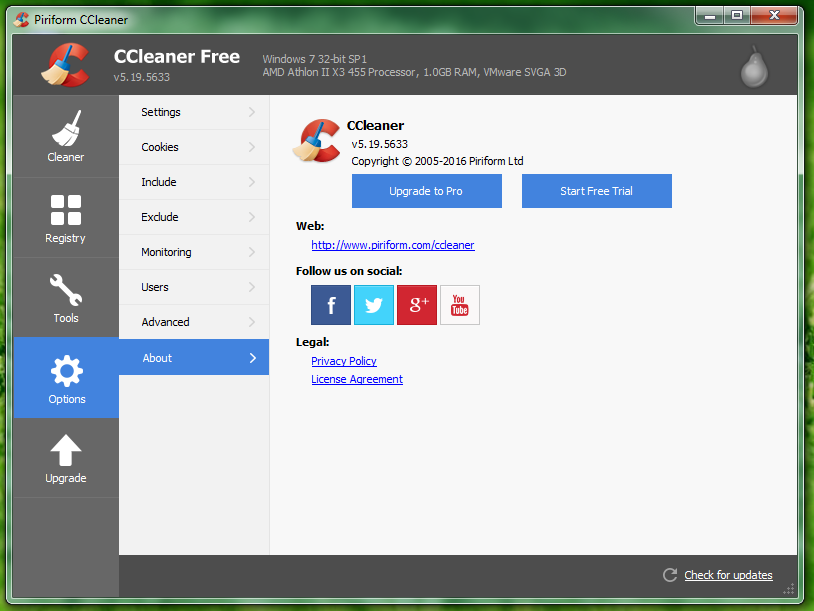
Task: Open the Exclude options page
Action: [160, 217]
